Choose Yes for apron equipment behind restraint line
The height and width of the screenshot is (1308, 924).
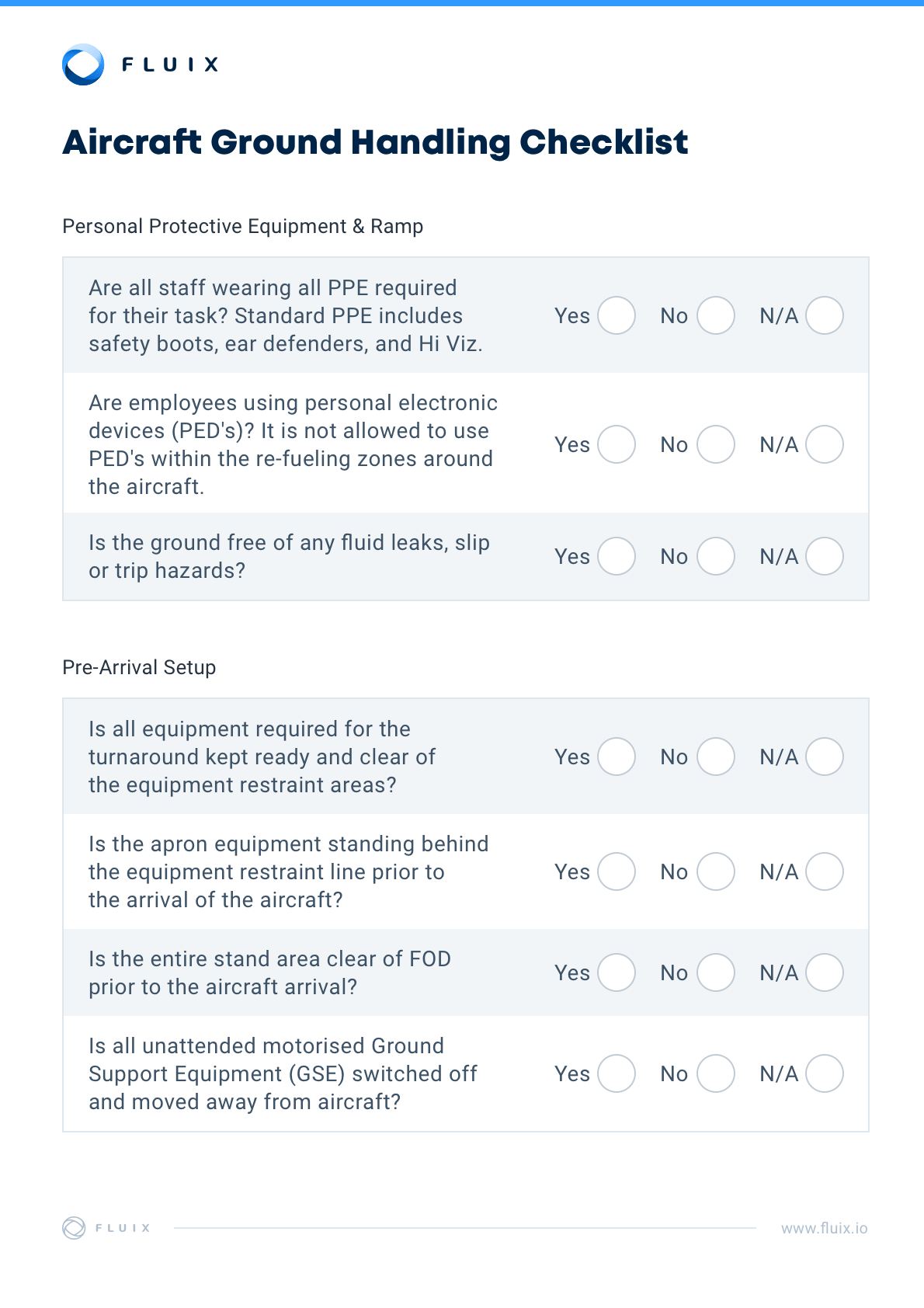[x=617, y=871]
